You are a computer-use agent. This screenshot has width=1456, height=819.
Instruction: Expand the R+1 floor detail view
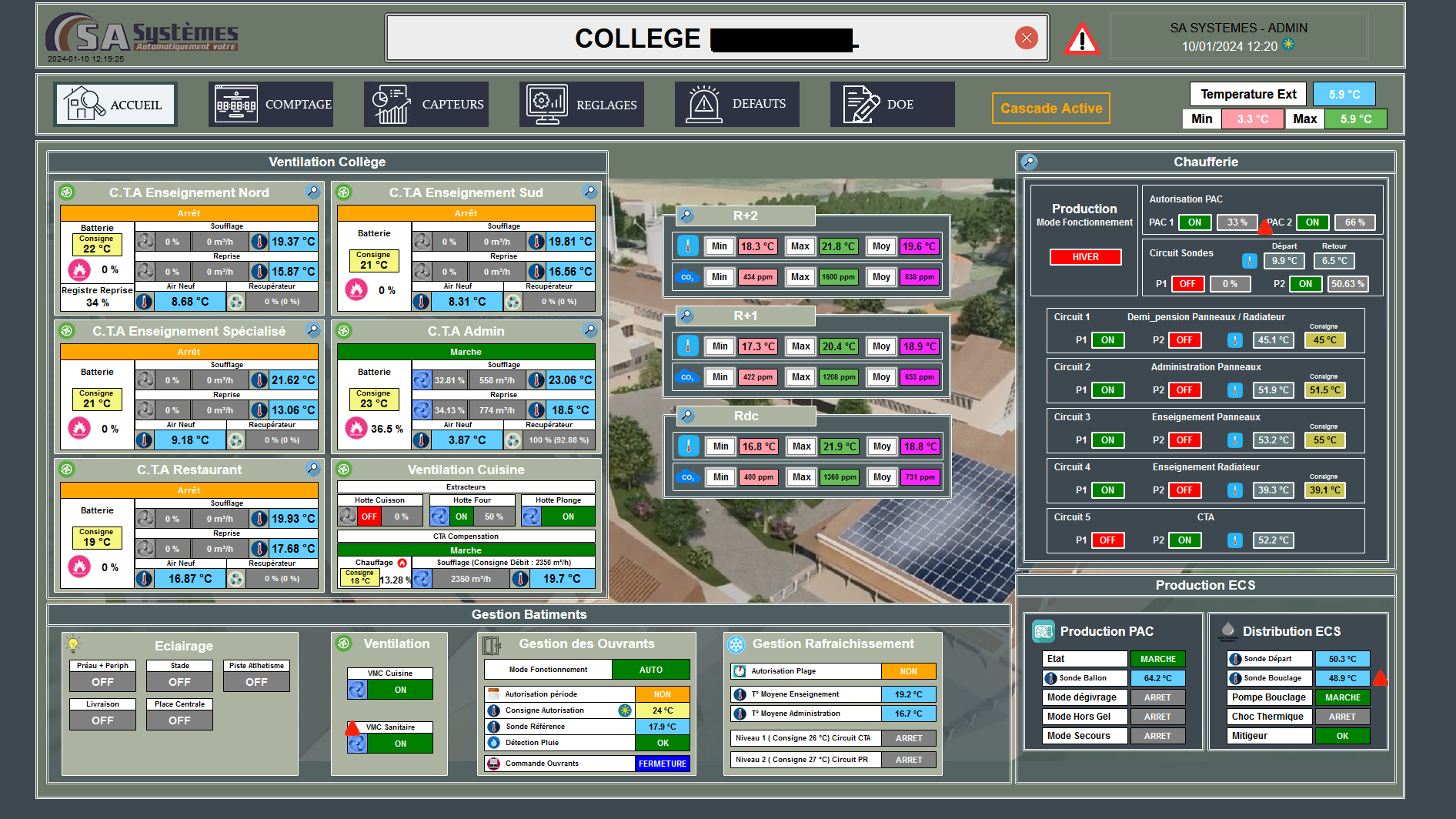coord(686,316)
